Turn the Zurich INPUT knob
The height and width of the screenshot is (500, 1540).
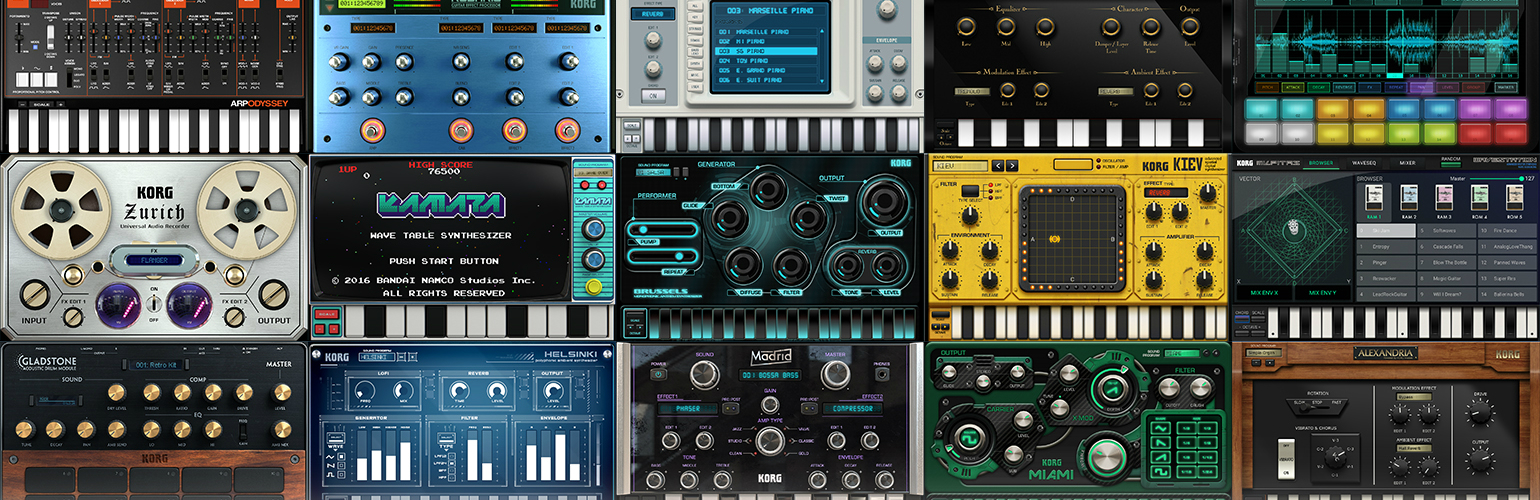(x=35, y=294)
